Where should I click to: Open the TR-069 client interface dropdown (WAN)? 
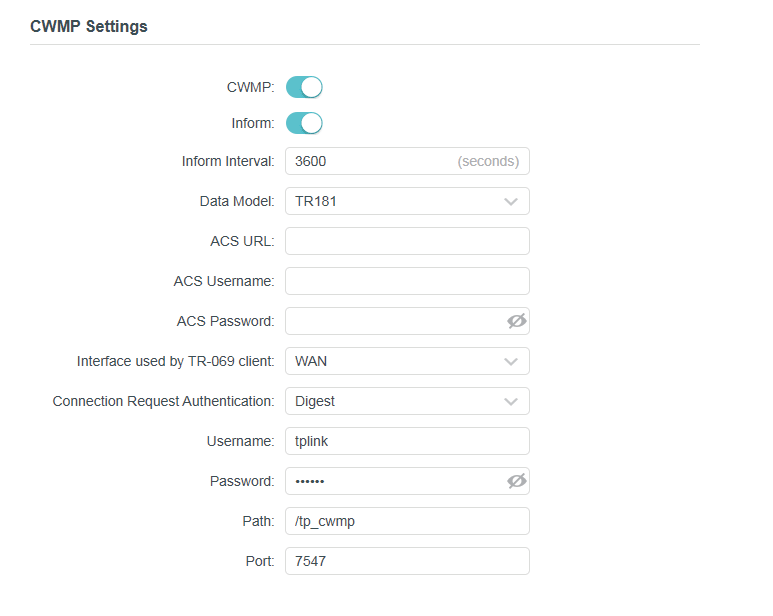[x=407, y=361]
